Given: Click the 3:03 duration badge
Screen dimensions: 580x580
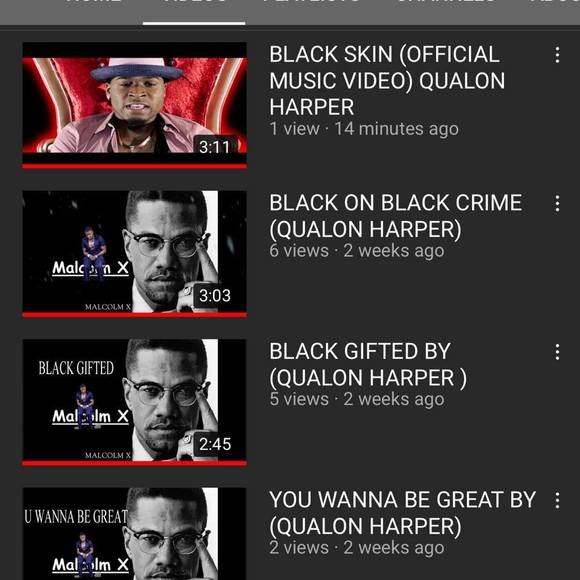Looking at the screenshot, I should [x=215, y=295].
